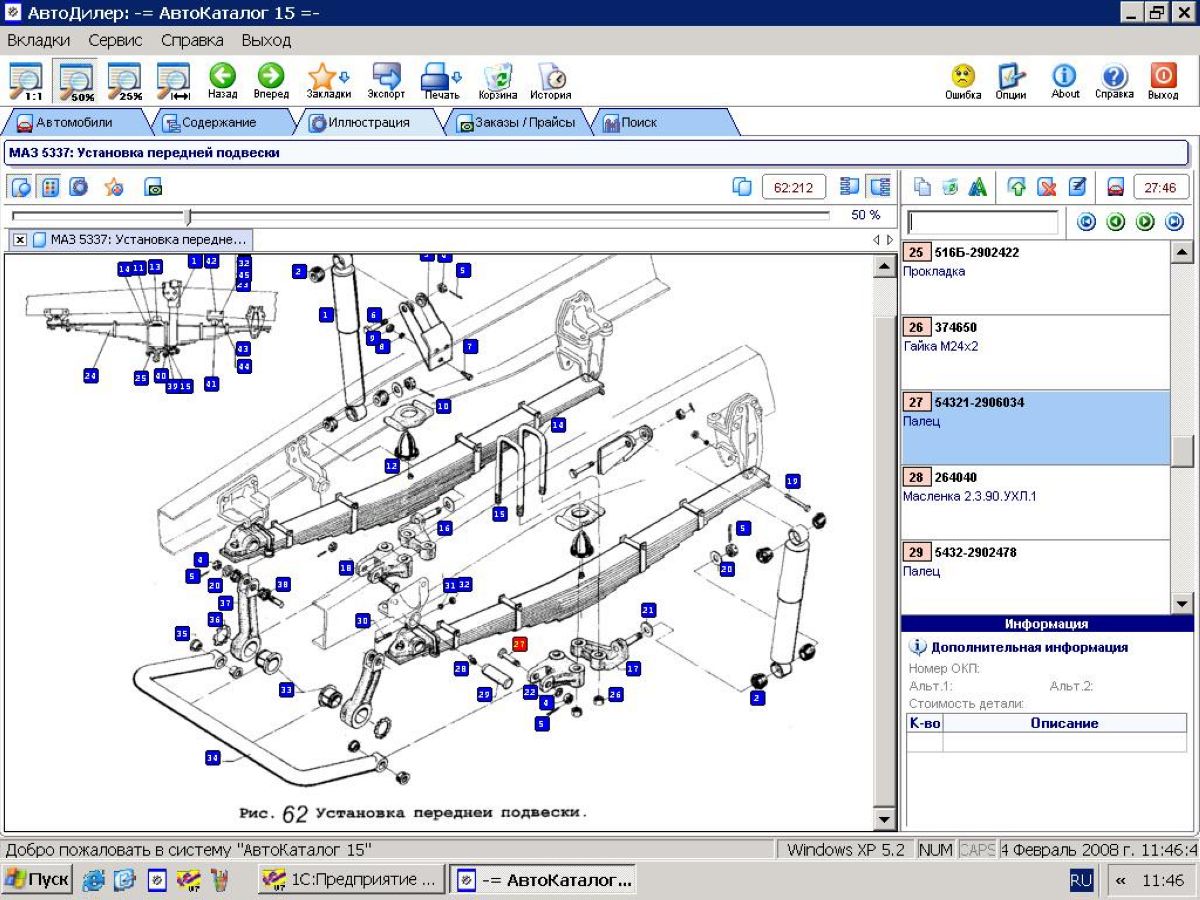Jump to first part in list
The width and height of the screenshot is (1200, 900).
pyautogui.click(x=1086, y=222)
